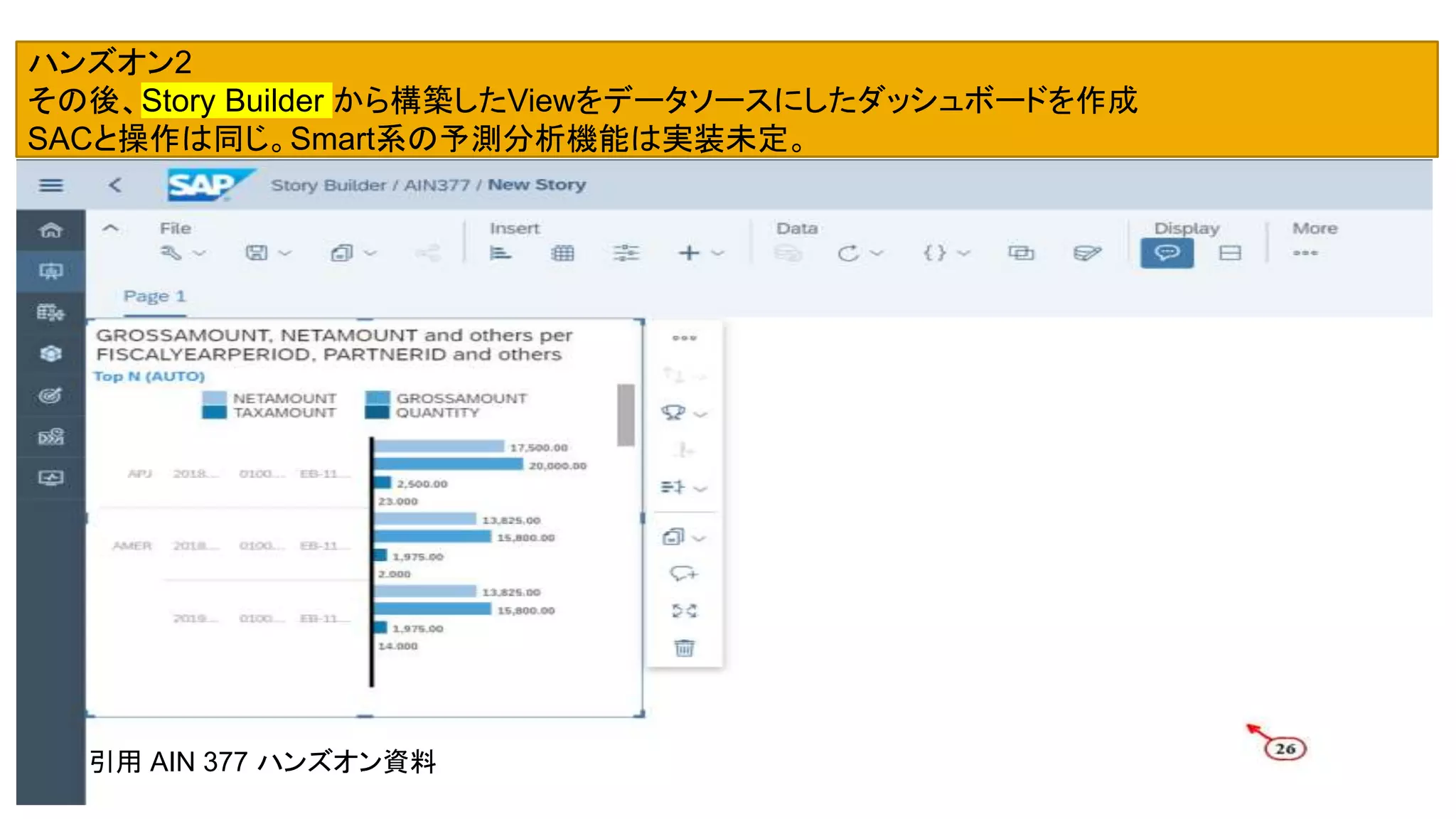Image resolution: width=1456 pixels, height=819 pixels.
Task: Click the Save icon in File
Action: [x=257, y=253]
